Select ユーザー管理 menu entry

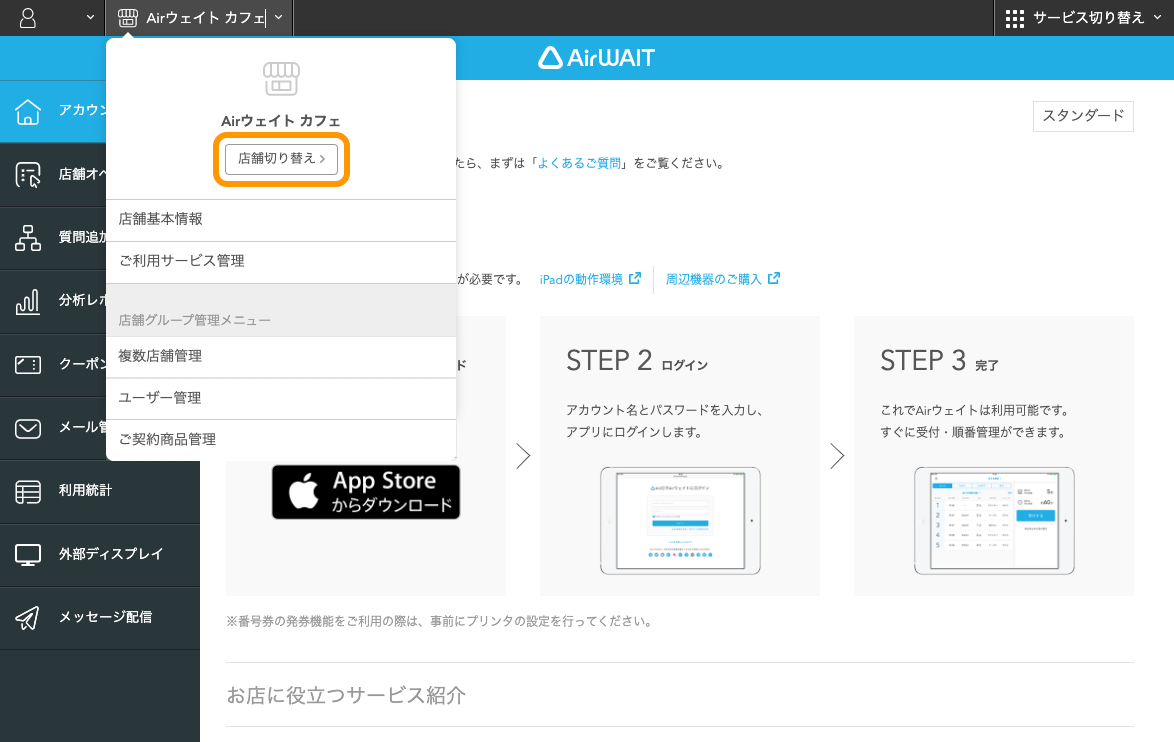(281, 398)
